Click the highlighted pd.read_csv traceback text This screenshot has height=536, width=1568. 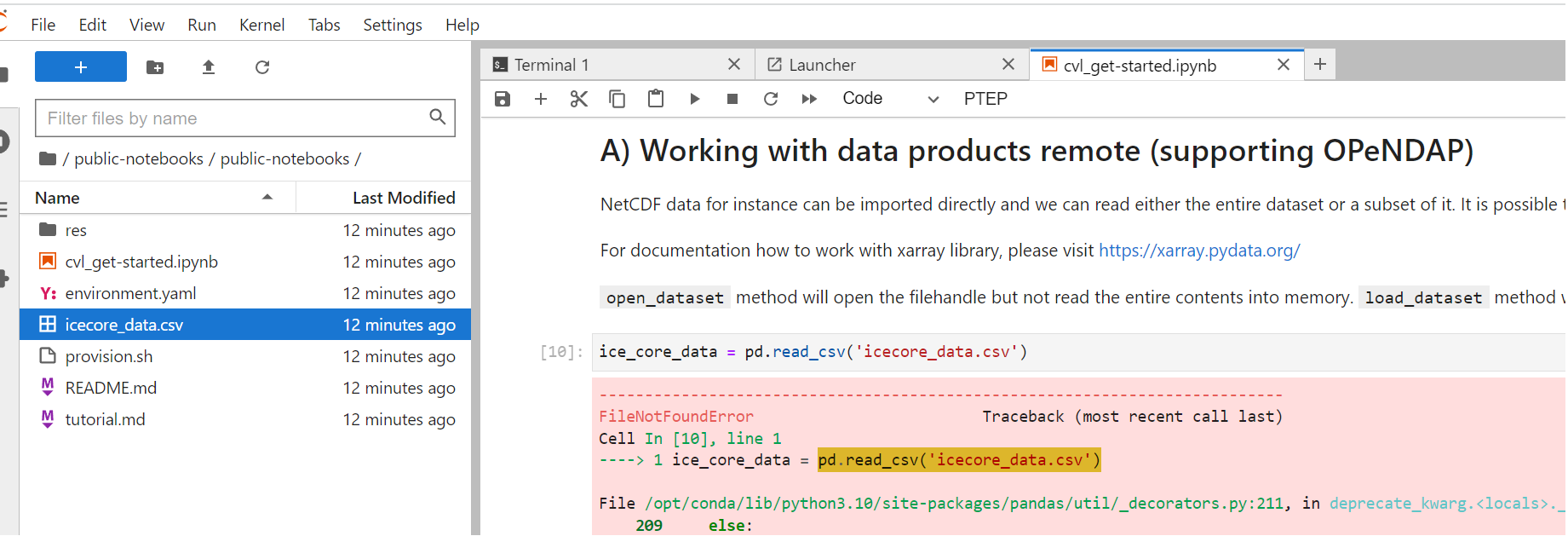(959, 460)
